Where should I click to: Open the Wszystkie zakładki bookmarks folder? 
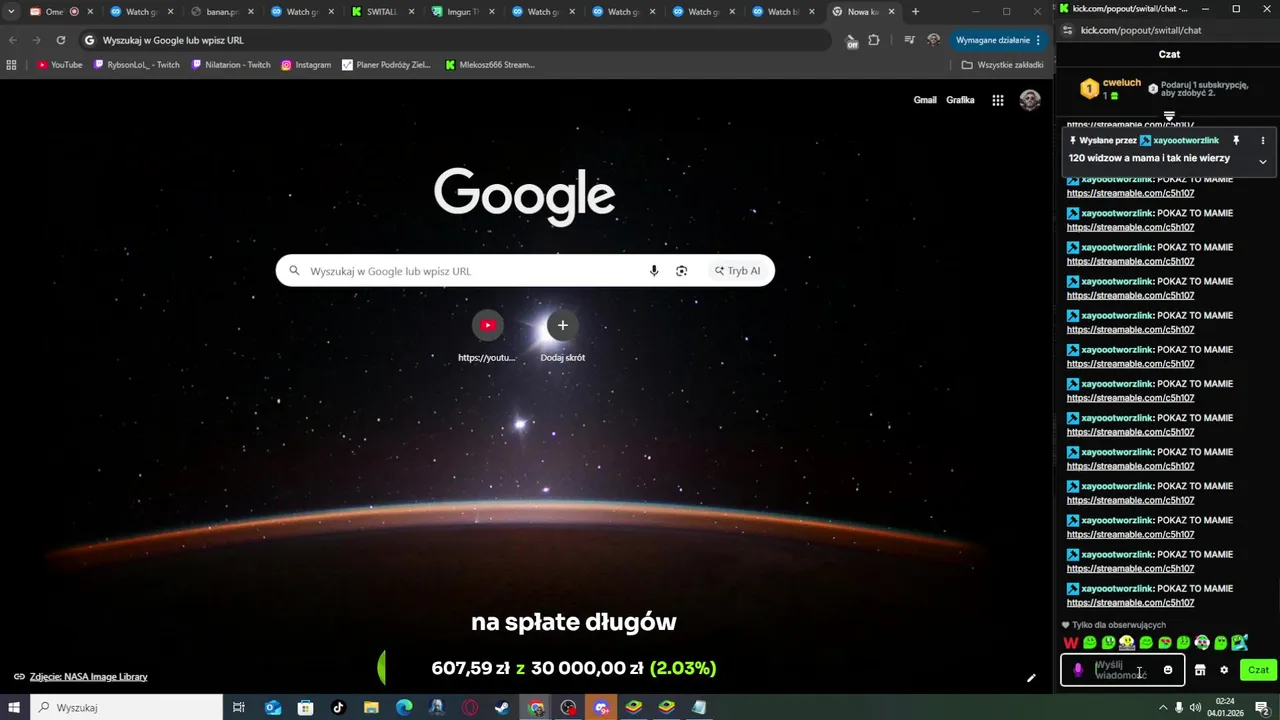(x=1002, y=65)
